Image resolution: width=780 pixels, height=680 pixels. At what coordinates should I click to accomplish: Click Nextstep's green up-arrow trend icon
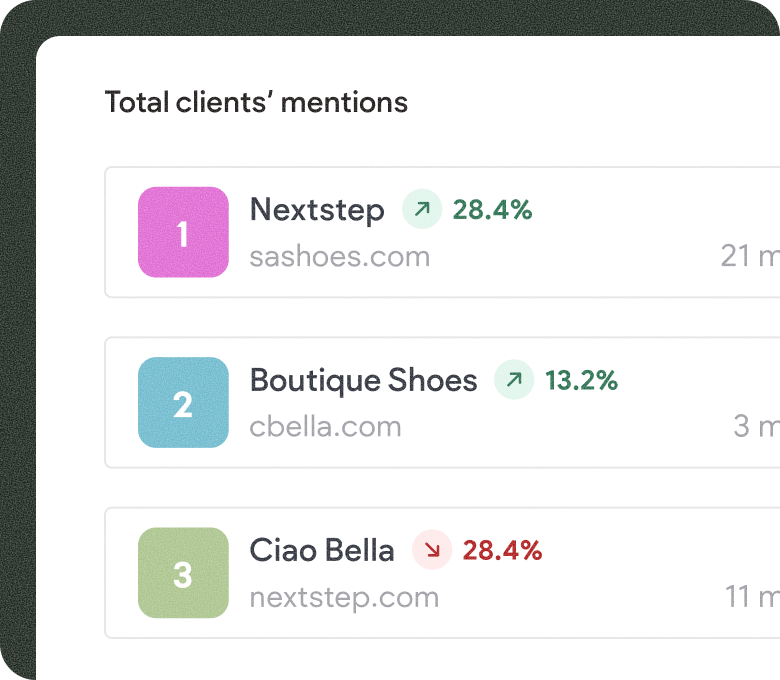tap(422, 209)
